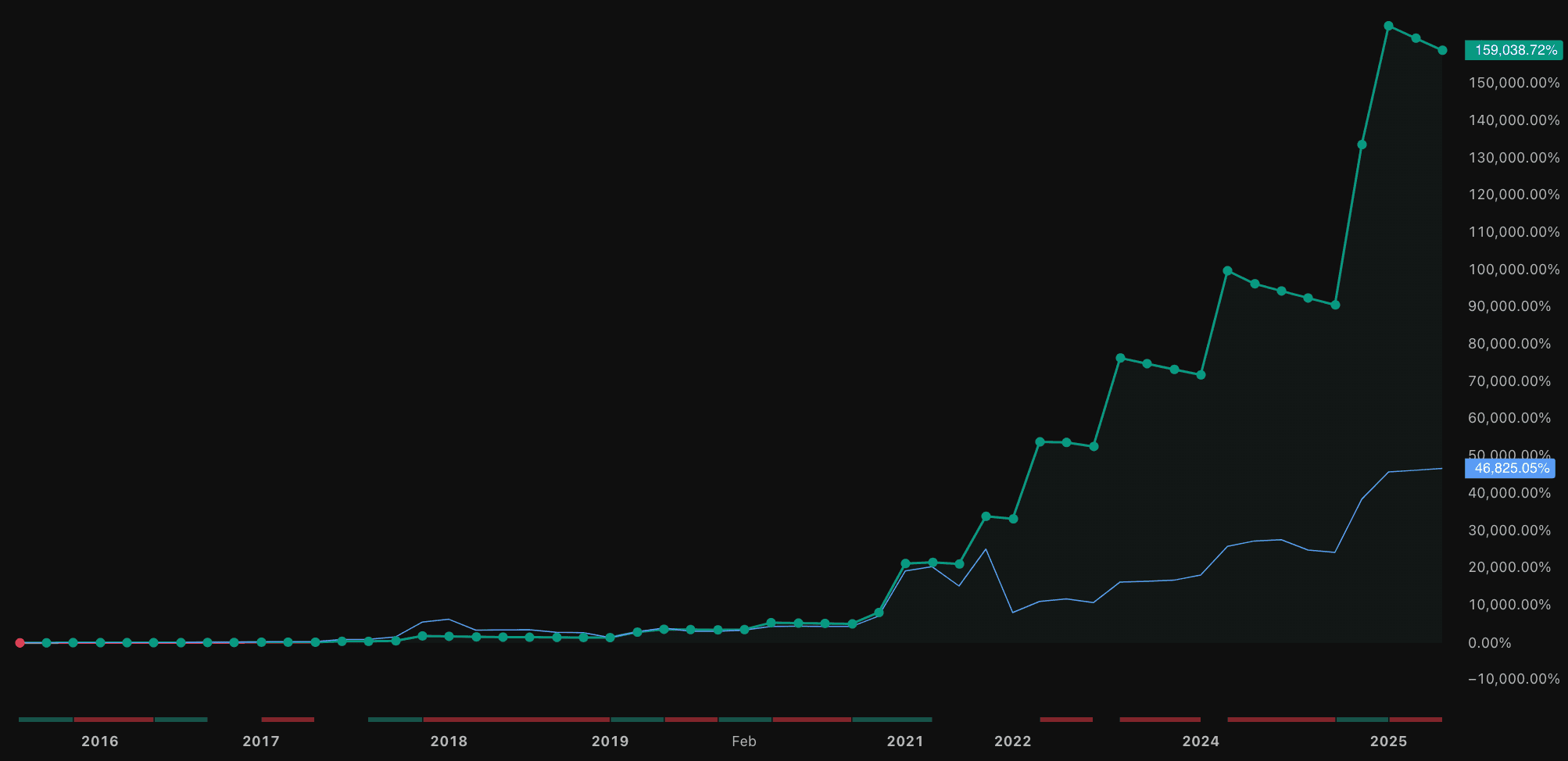This screenshot has height=761, width=1568.
Task: Click the 150,000.00% axis label
Action: [x=1513, y=84]
